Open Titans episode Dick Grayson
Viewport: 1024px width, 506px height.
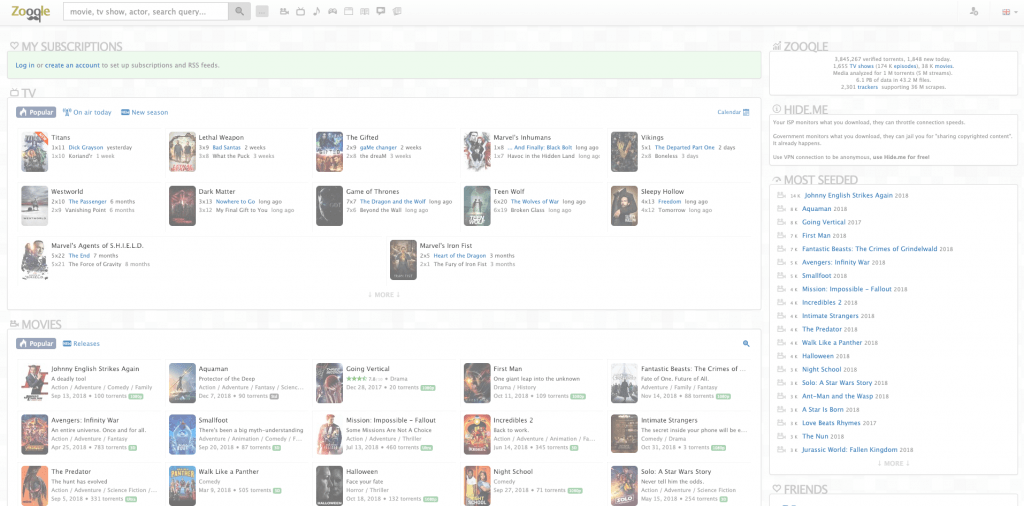tap(86, 148)
